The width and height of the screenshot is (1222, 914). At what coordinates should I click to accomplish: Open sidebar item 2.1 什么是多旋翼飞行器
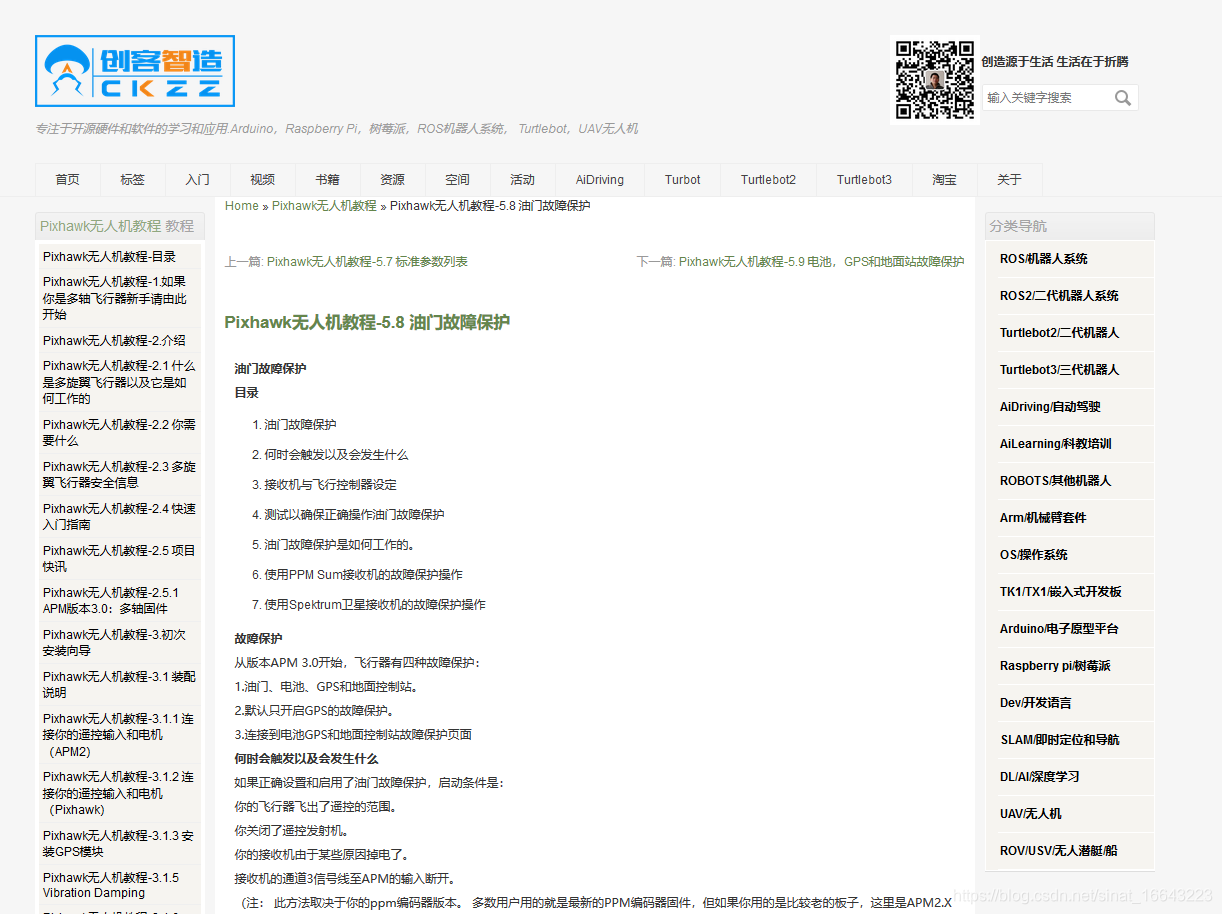tap(120, 382)
